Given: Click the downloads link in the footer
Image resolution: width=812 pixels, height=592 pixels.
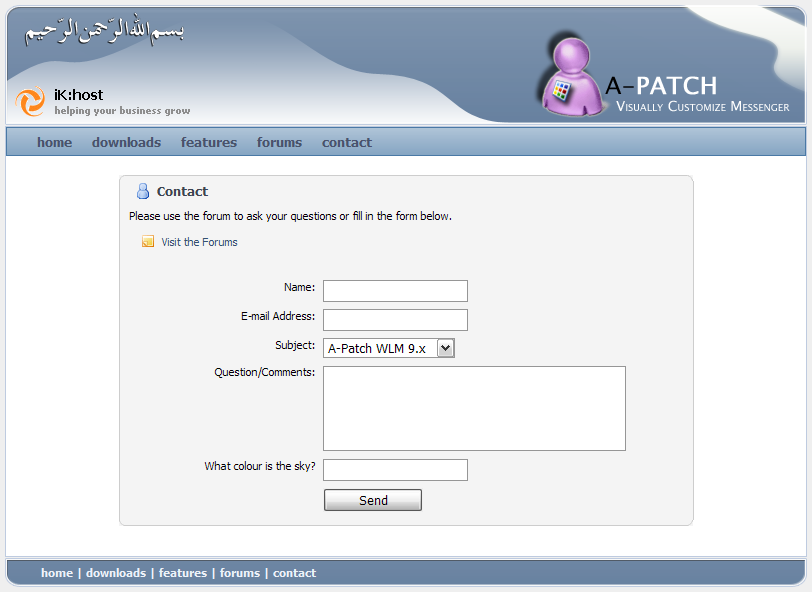Looking at the screenshot, I should pyautogui.click(x=116, y=573).
